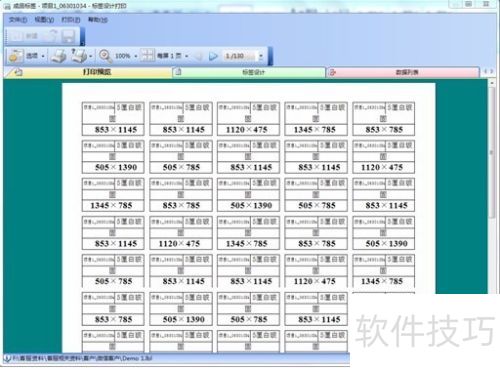
Task: Go to next page with the arrow
Action: 213,56
